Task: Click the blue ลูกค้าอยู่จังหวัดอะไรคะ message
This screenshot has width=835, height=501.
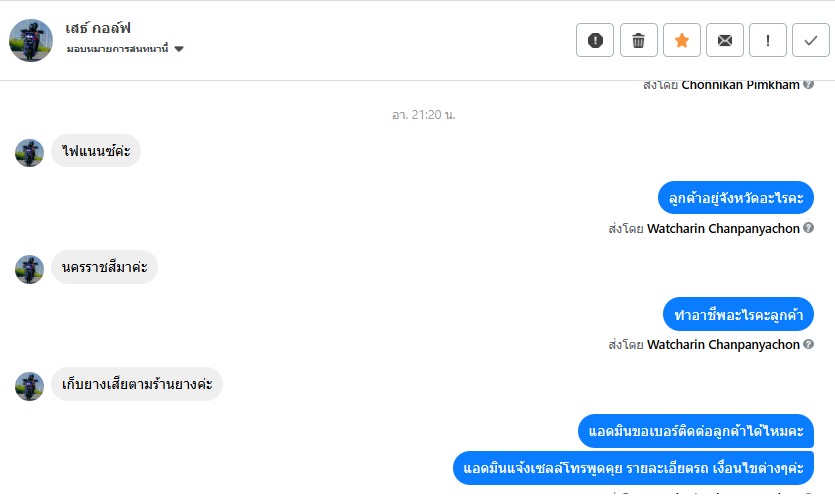Action: (x=736, y=198)
